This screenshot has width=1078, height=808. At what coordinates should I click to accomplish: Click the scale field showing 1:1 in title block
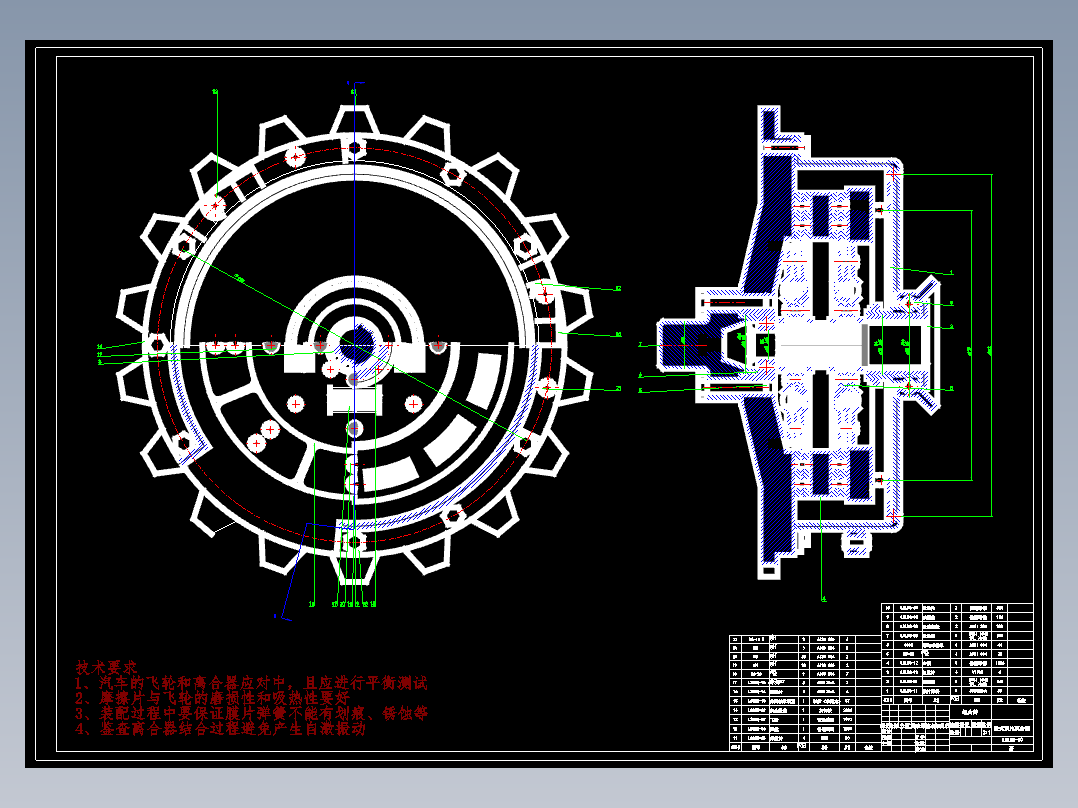(987, 731)
